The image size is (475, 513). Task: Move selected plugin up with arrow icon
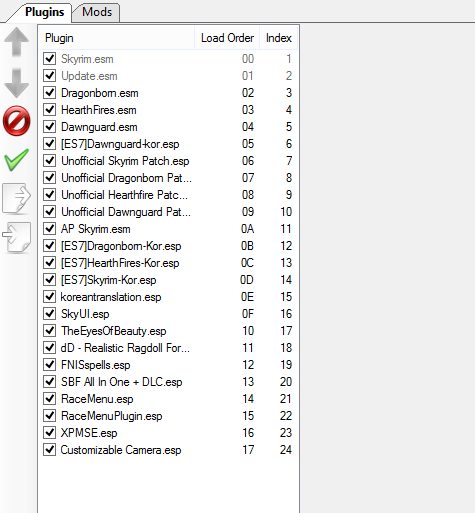click(16, 42)
